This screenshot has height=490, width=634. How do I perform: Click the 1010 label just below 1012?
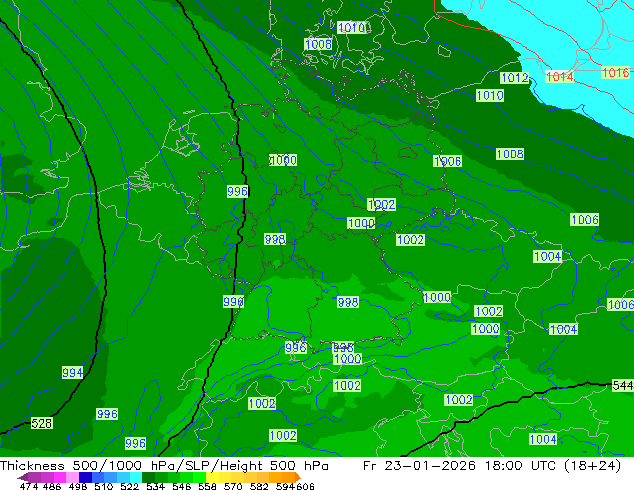click(x=490, y=95)
